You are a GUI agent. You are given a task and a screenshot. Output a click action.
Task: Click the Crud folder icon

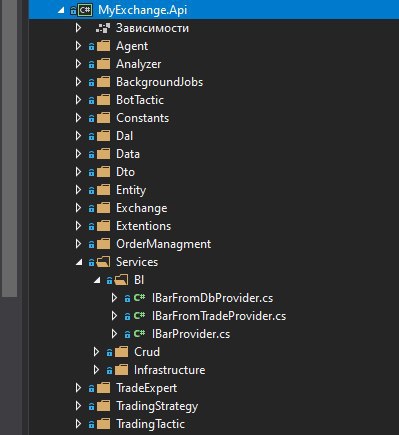click(121, 352)
